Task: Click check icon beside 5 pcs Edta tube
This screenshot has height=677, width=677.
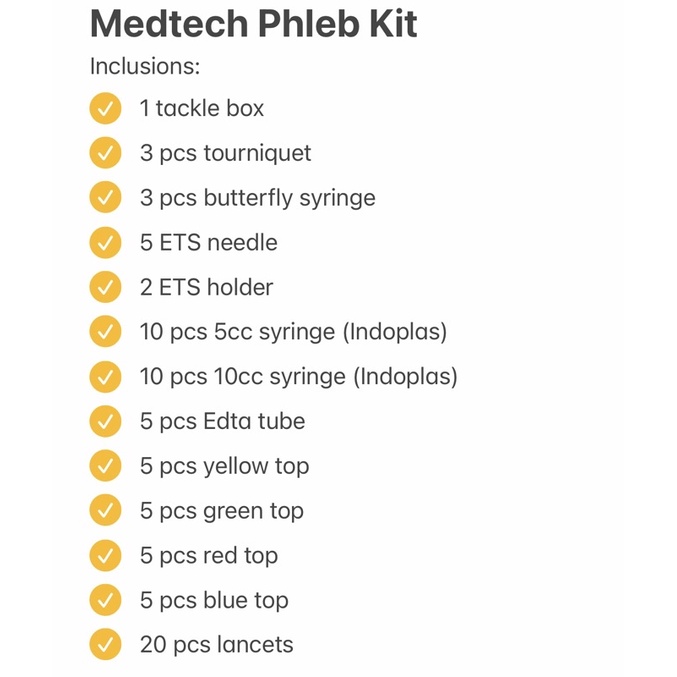Action: 105,421
